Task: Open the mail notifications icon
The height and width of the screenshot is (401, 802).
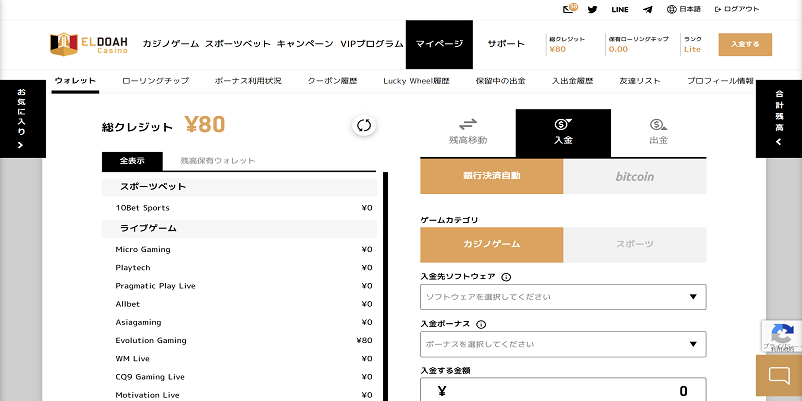Action: (569, 9)
